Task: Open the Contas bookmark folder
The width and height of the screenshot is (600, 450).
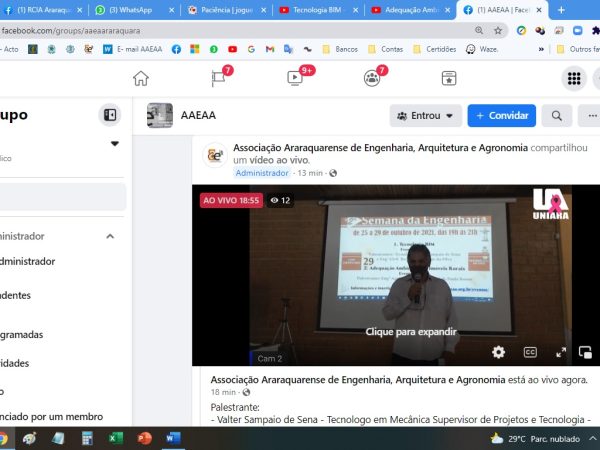Action: click(x=385, y=49)
